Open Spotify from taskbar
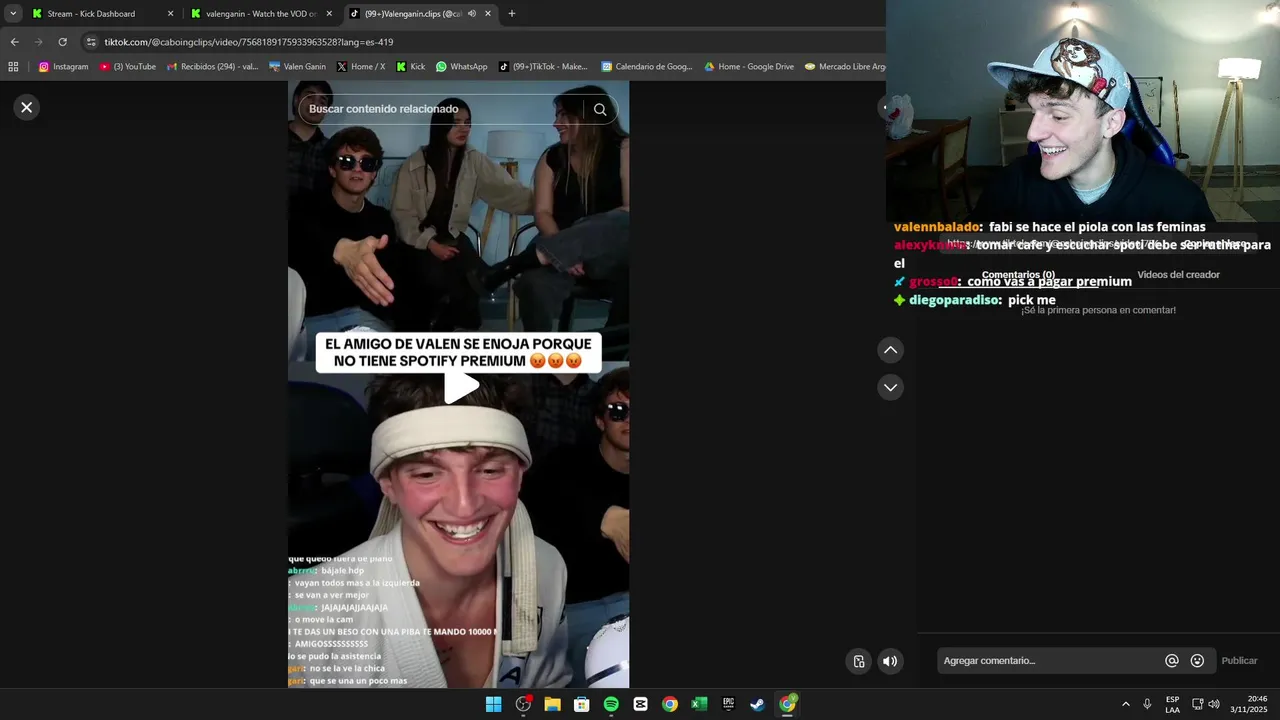Image resolution: width=1280 pixels, height=720 pixels. [x=611, y=704]
